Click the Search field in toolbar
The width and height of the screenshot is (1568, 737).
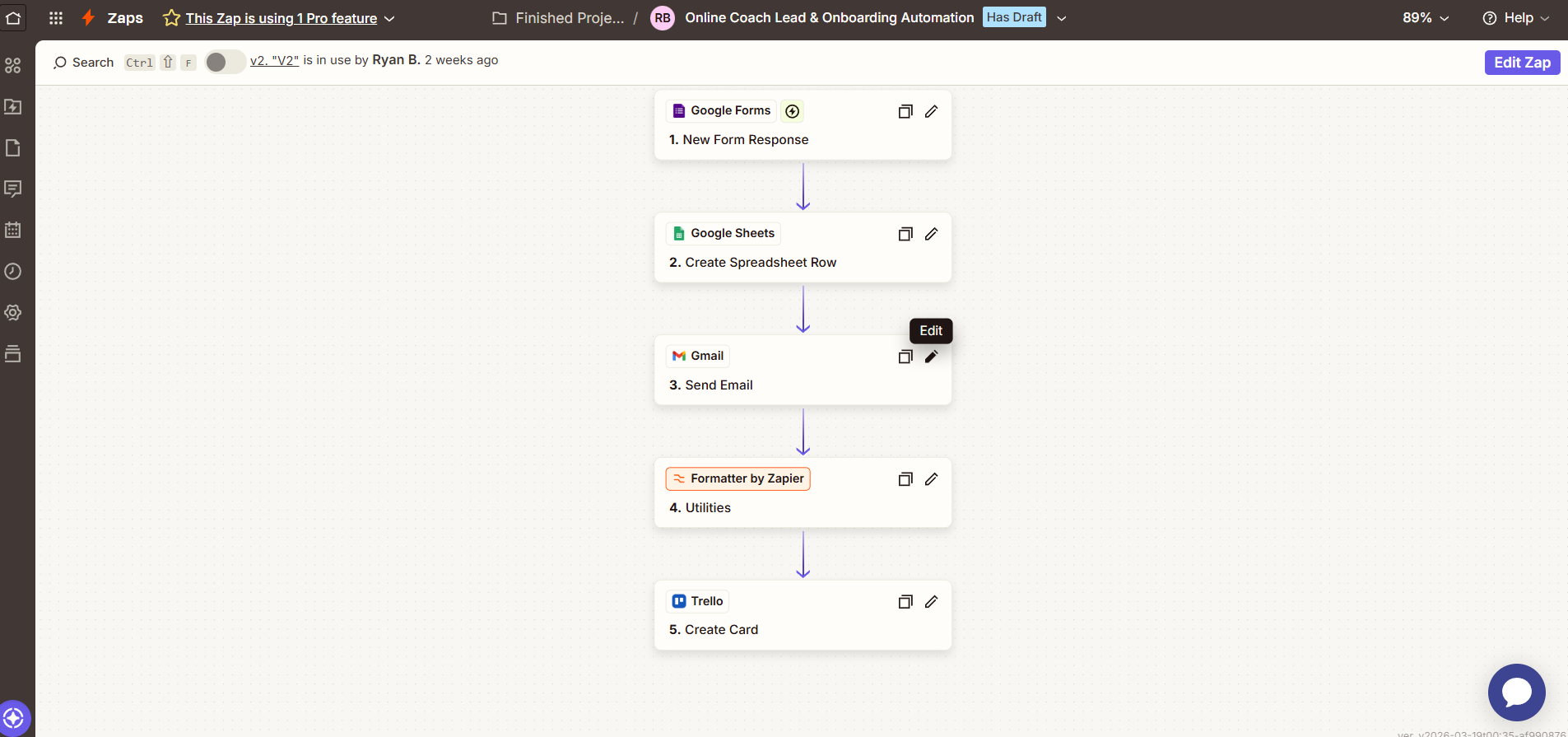[83, 63]
